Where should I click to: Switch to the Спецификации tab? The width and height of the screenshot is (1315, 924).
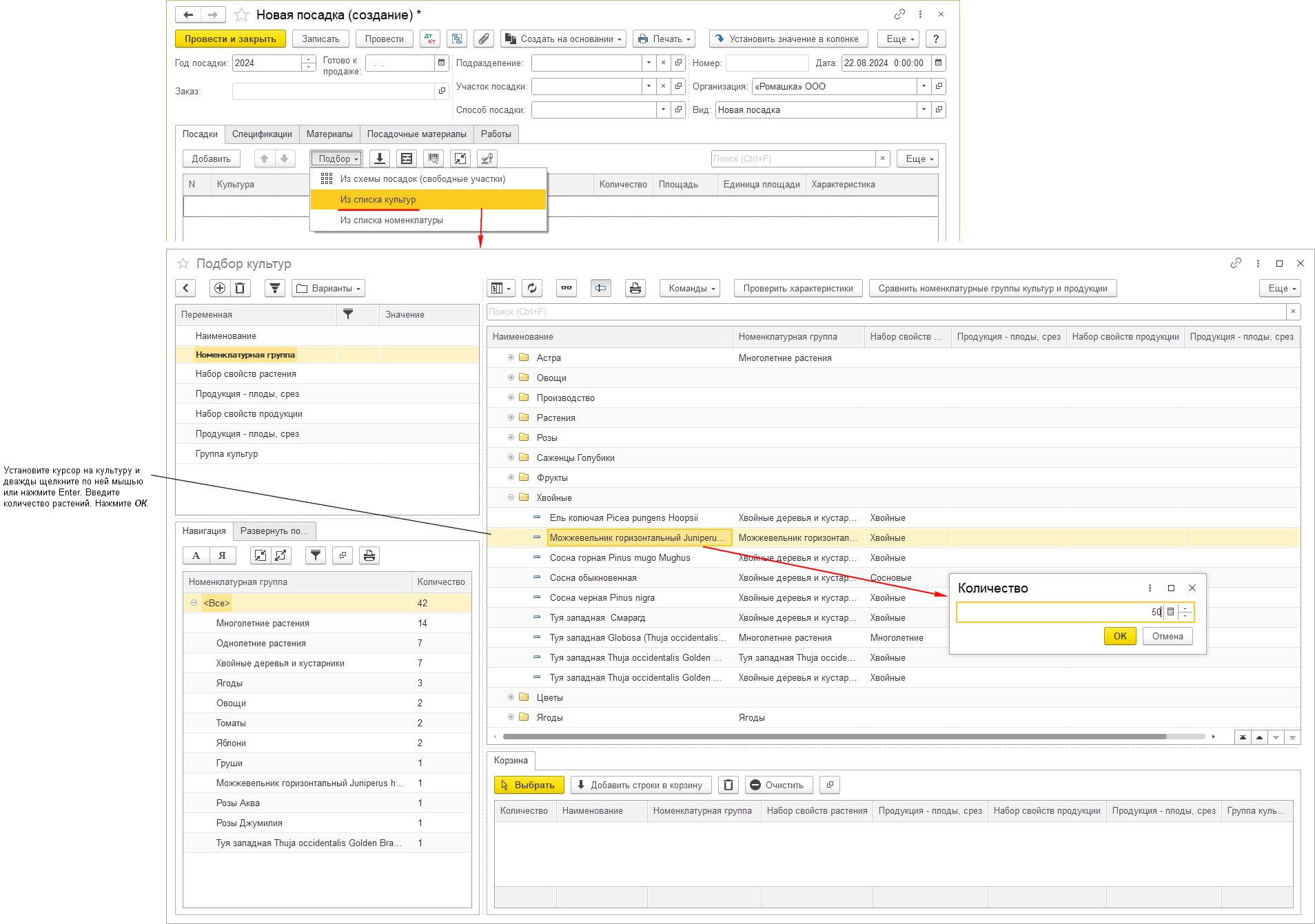pos(262,134)
